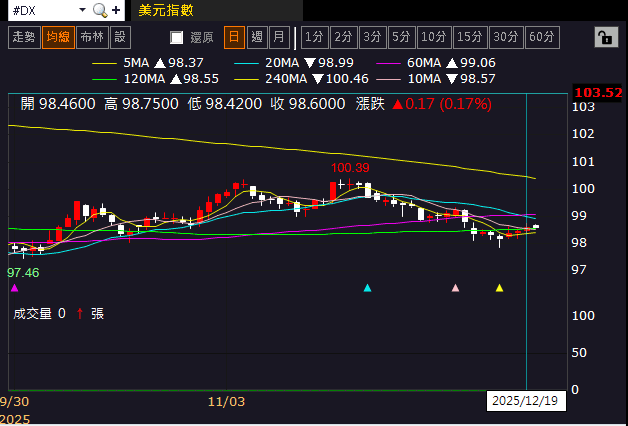Click the cyan 20MA legend swatch
This screenshot has height=426, width=628.
click(x=246, y=63)
